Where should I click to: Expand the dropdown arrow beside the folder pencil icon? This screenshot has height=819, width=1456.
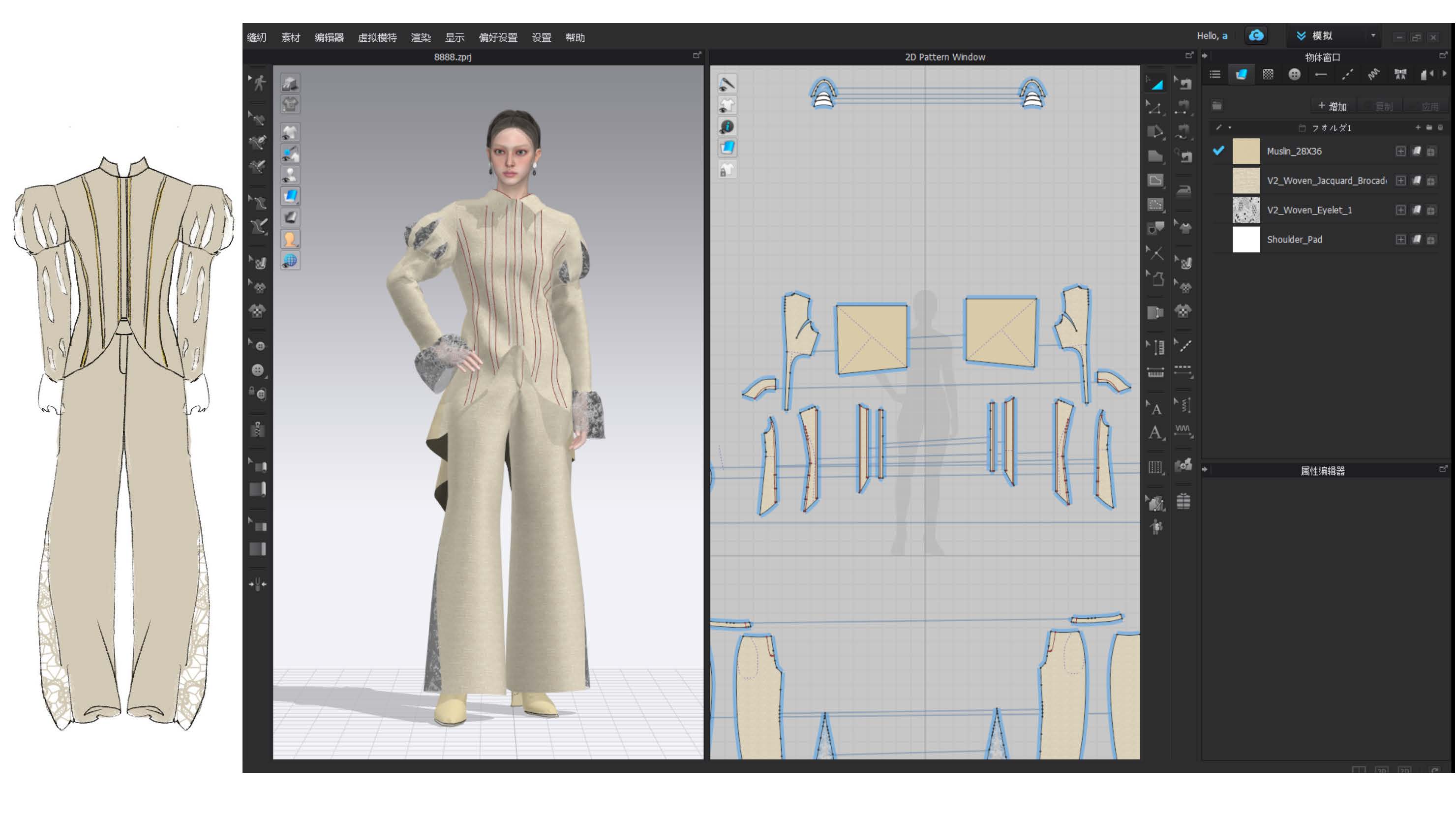pyautogui.click(x=1230, y=128)
